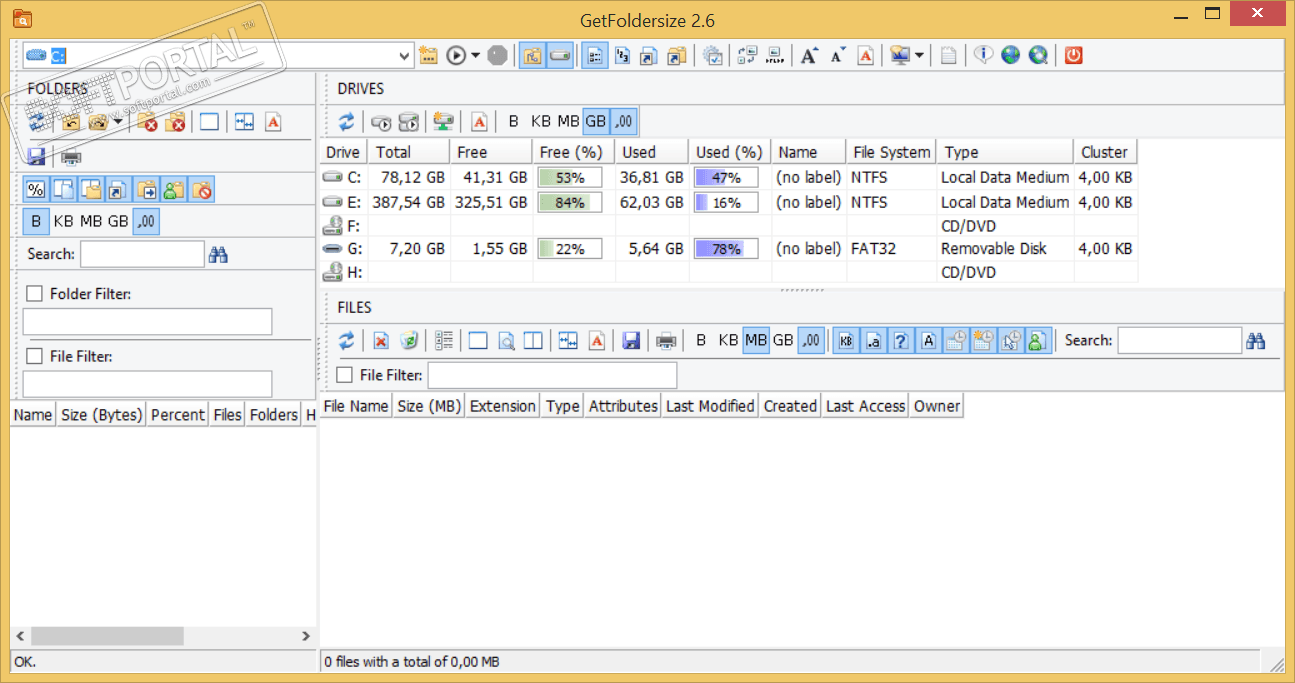Click the 53% free bar for drive C:
The image size is (1295, 683).
(x=570, y=178)
